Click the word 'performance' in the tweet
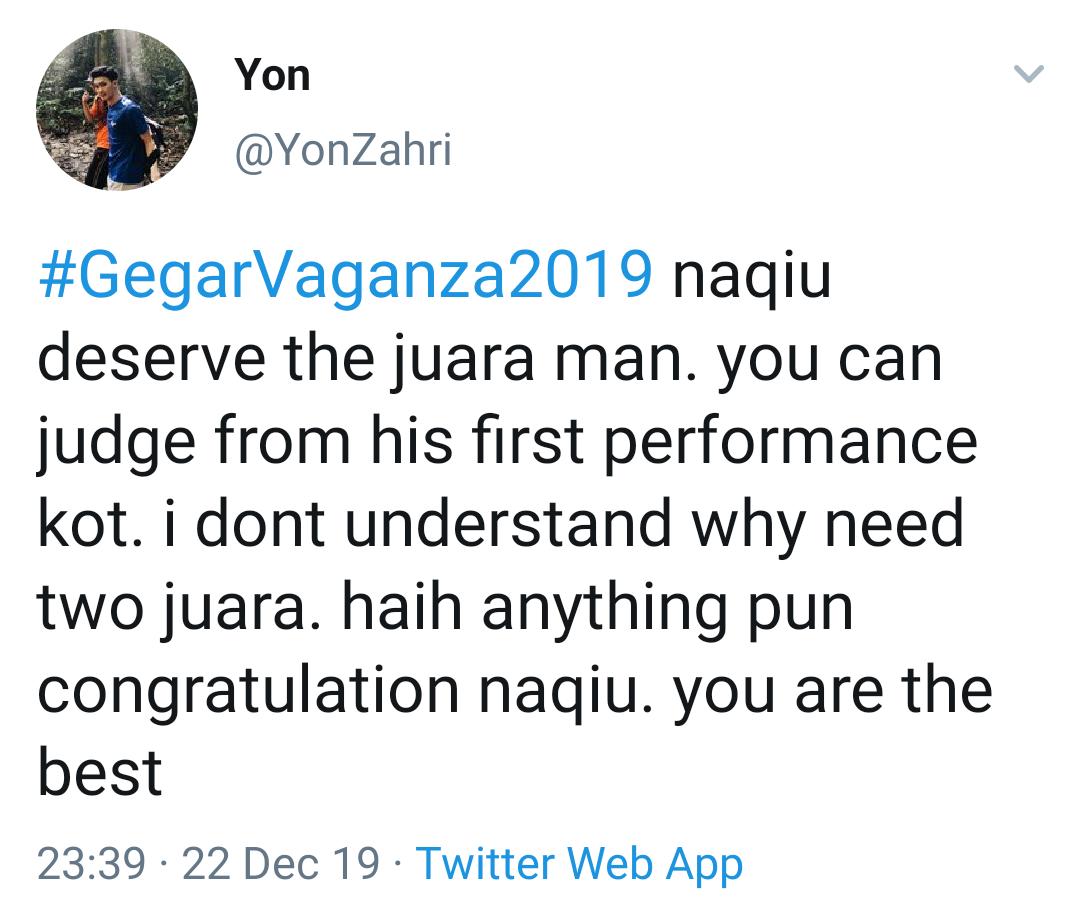1080x921 pixels. point(791,442)
